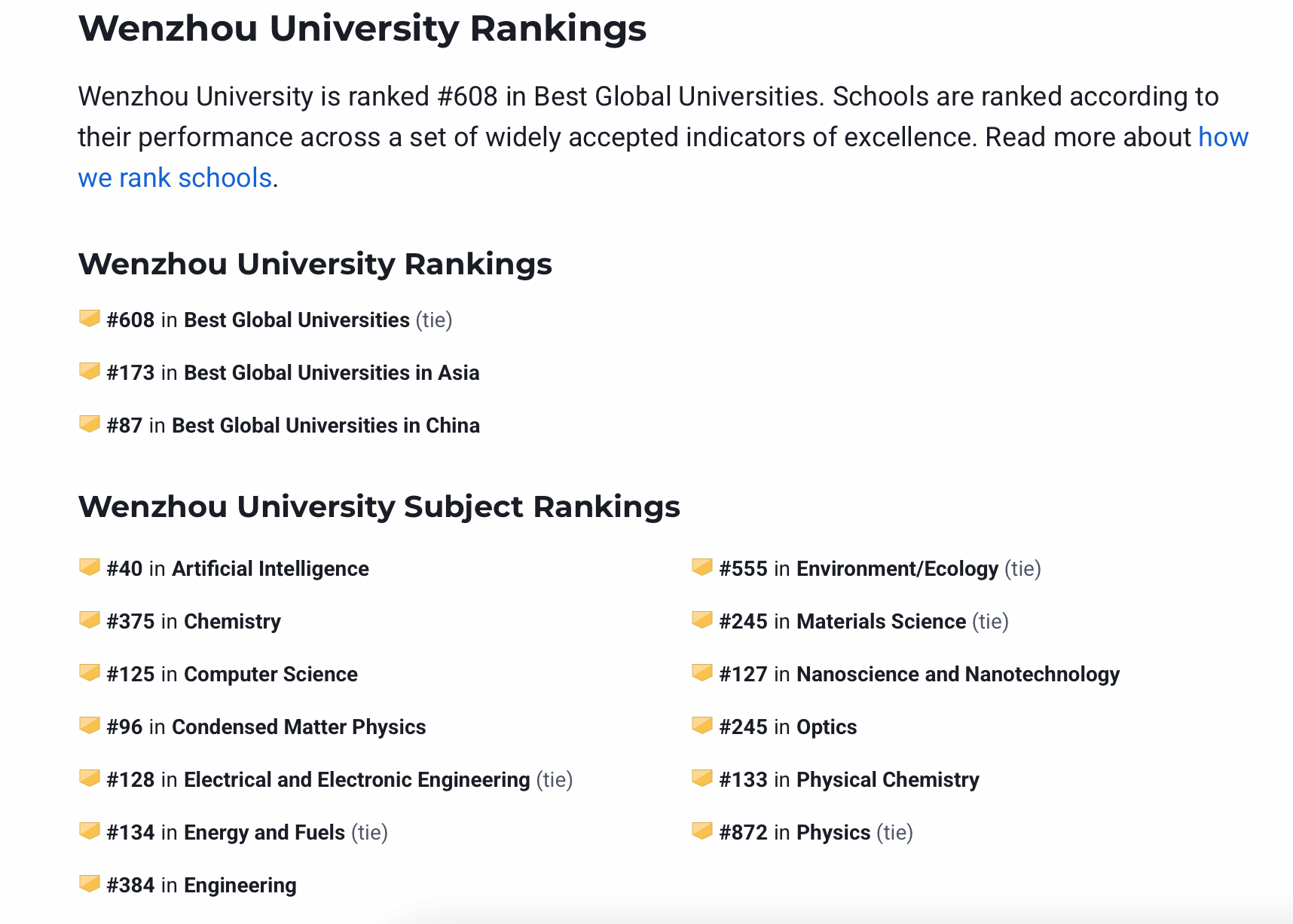Open Best Global Universities in China
Screen dimensions: 1293x924
pyautogui.click(x=326, y=426)
